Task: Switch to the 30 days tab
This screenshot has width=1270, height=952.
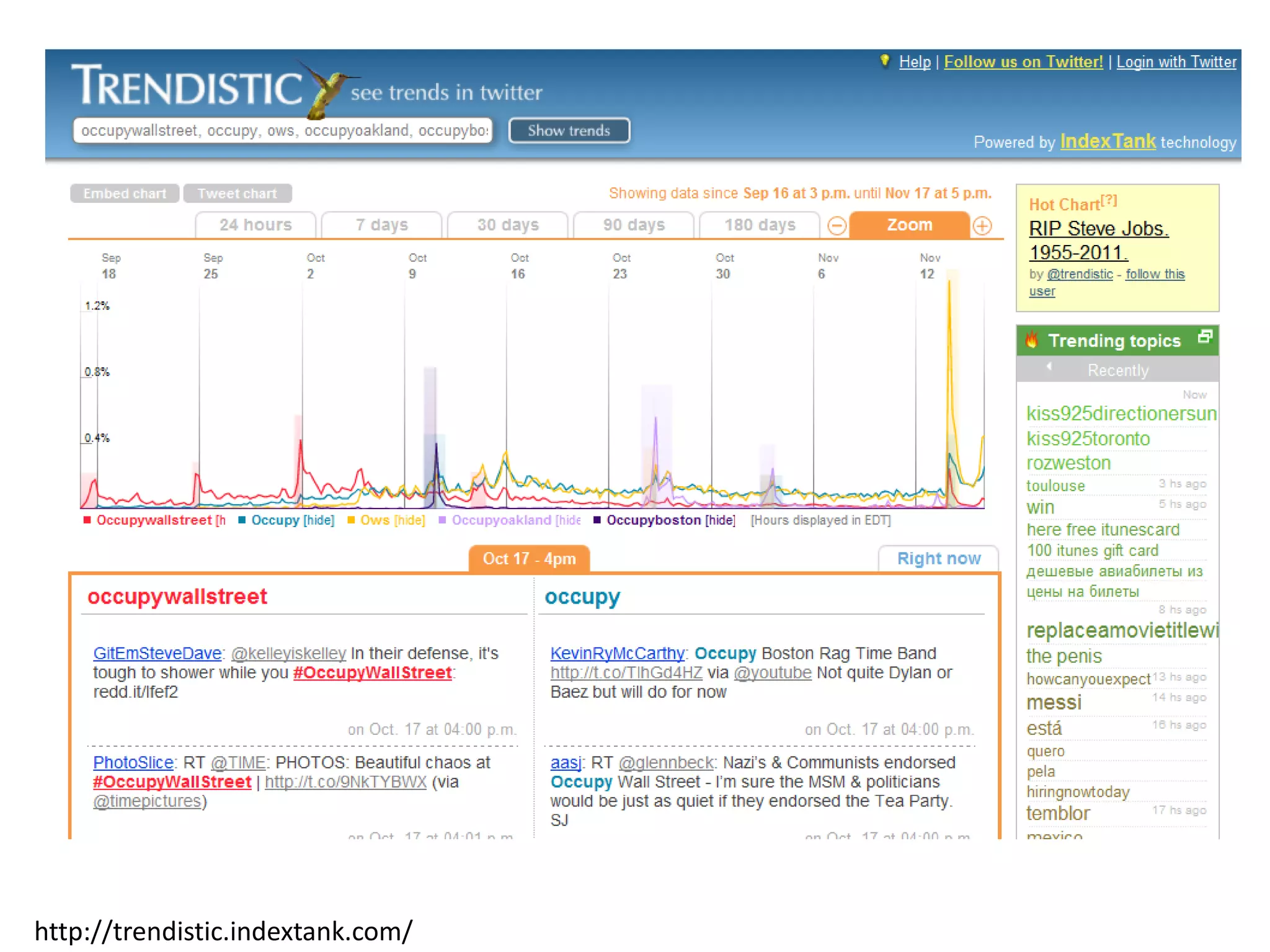Action: pyautogui.click(x=508, y=225)
